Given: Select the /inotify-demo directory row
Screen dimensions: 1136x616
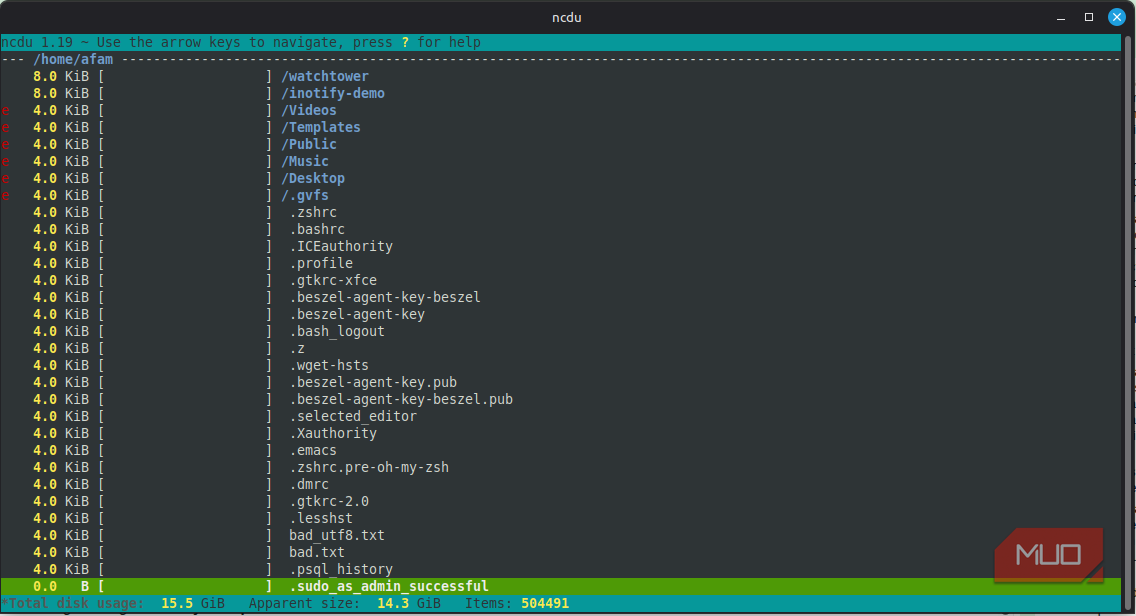Looking at the screenshot, I should 561,93.
